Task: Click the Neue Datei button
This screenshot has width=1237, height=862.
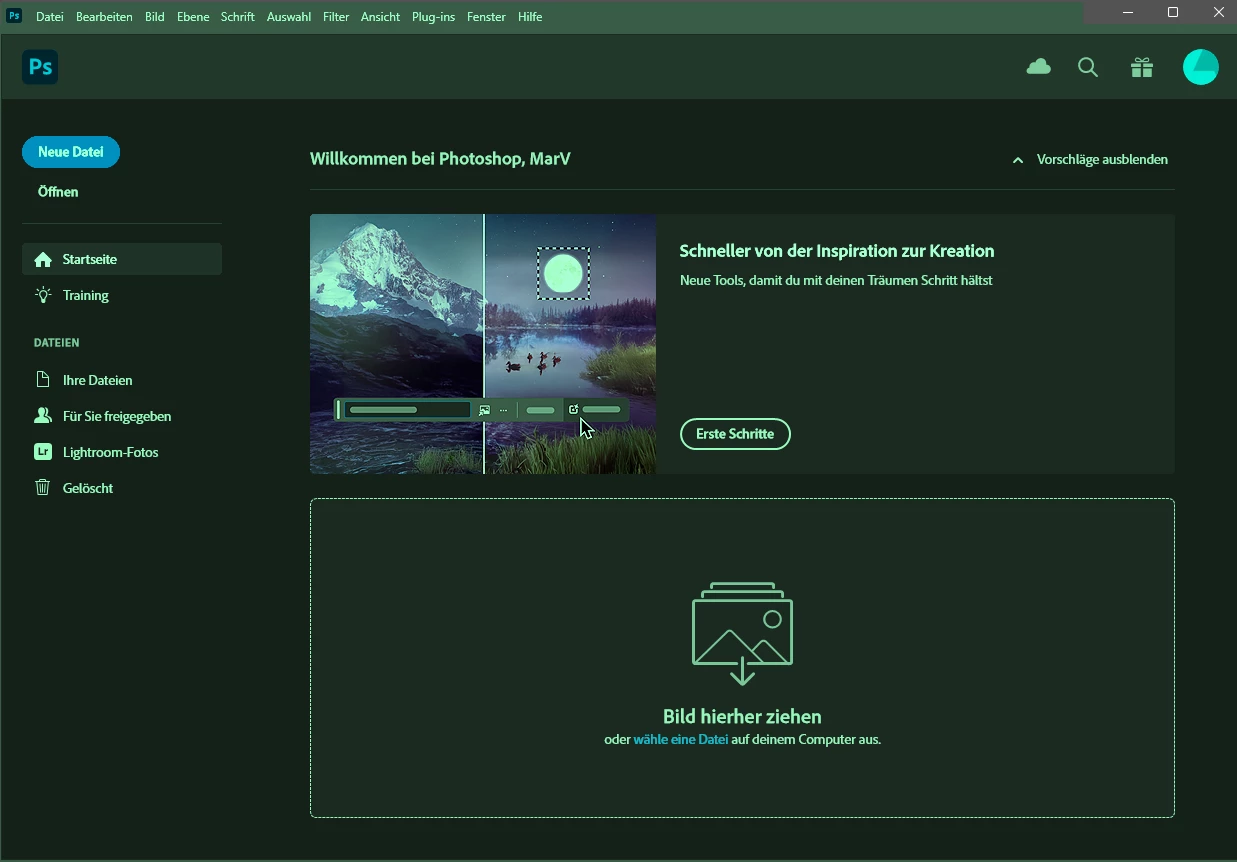Action: click(x=71, y=152)
